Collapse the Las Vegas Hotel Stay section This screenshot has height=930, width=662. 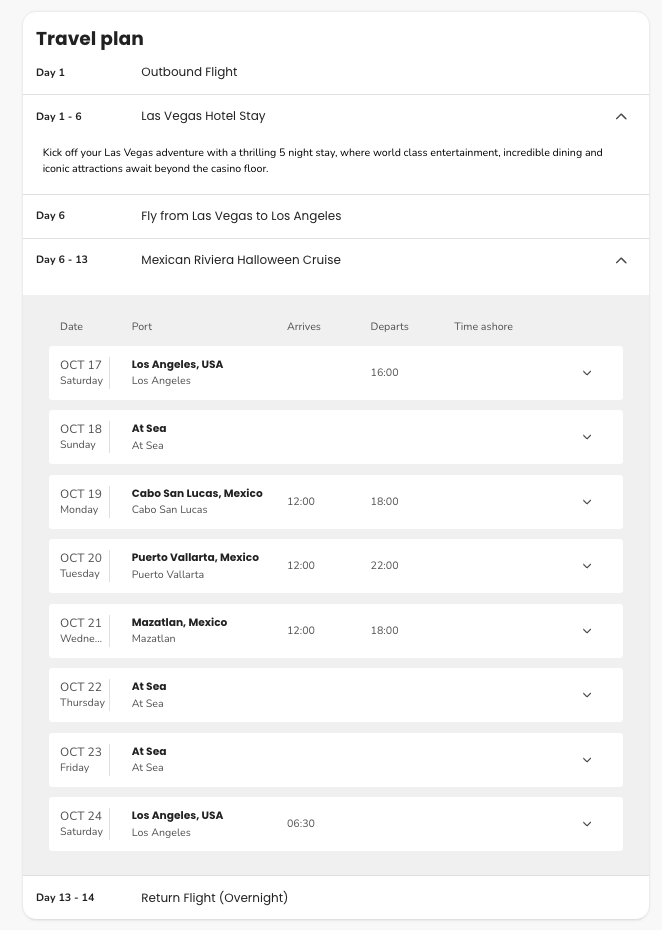(621, 116)
